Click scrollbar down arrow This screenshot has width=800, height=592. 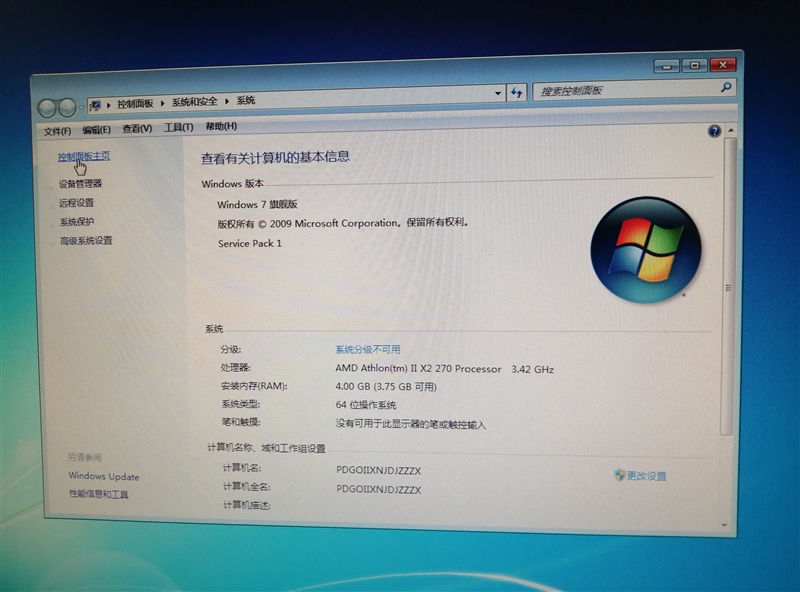724,525
